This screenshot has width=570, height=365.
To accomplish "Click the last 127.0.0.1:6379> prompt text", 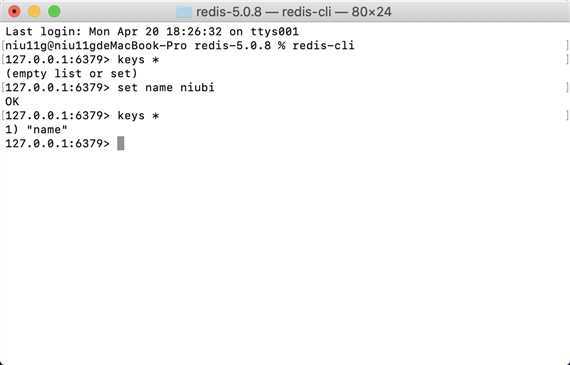I will pyautogui.click(x=57, y=143).
